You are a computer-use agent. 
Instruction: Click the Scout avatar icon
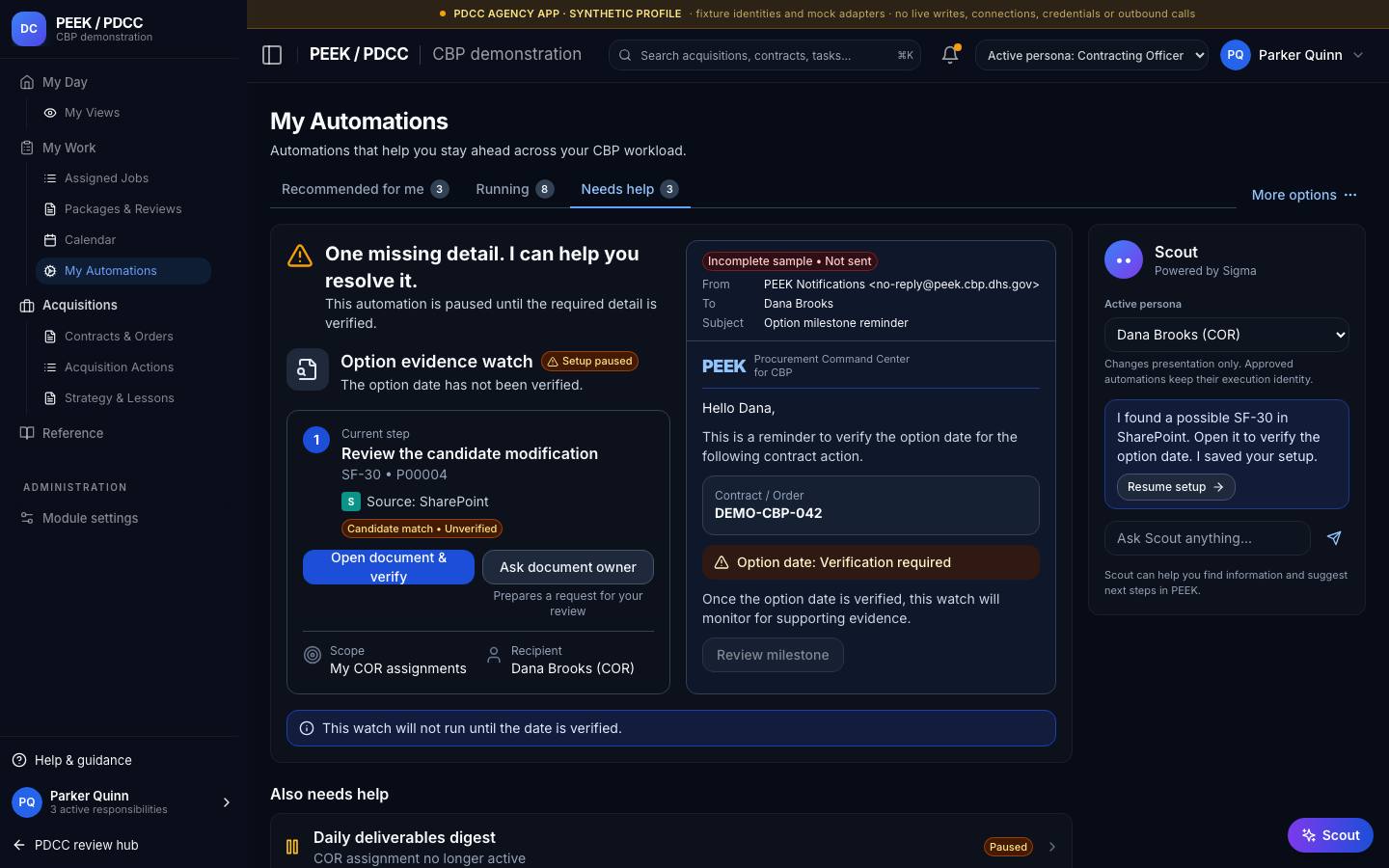[x=1124, y=260]
